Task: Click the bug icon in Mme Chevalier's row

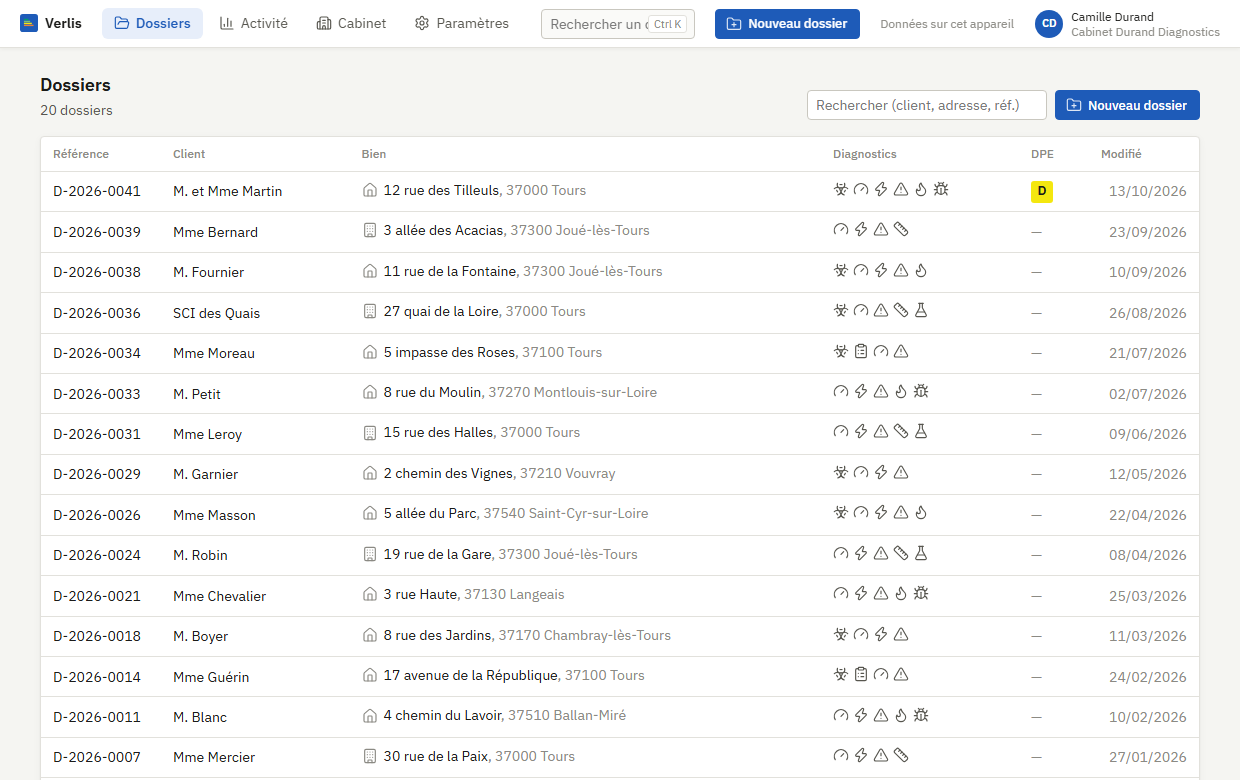Action: pos(921,595)
